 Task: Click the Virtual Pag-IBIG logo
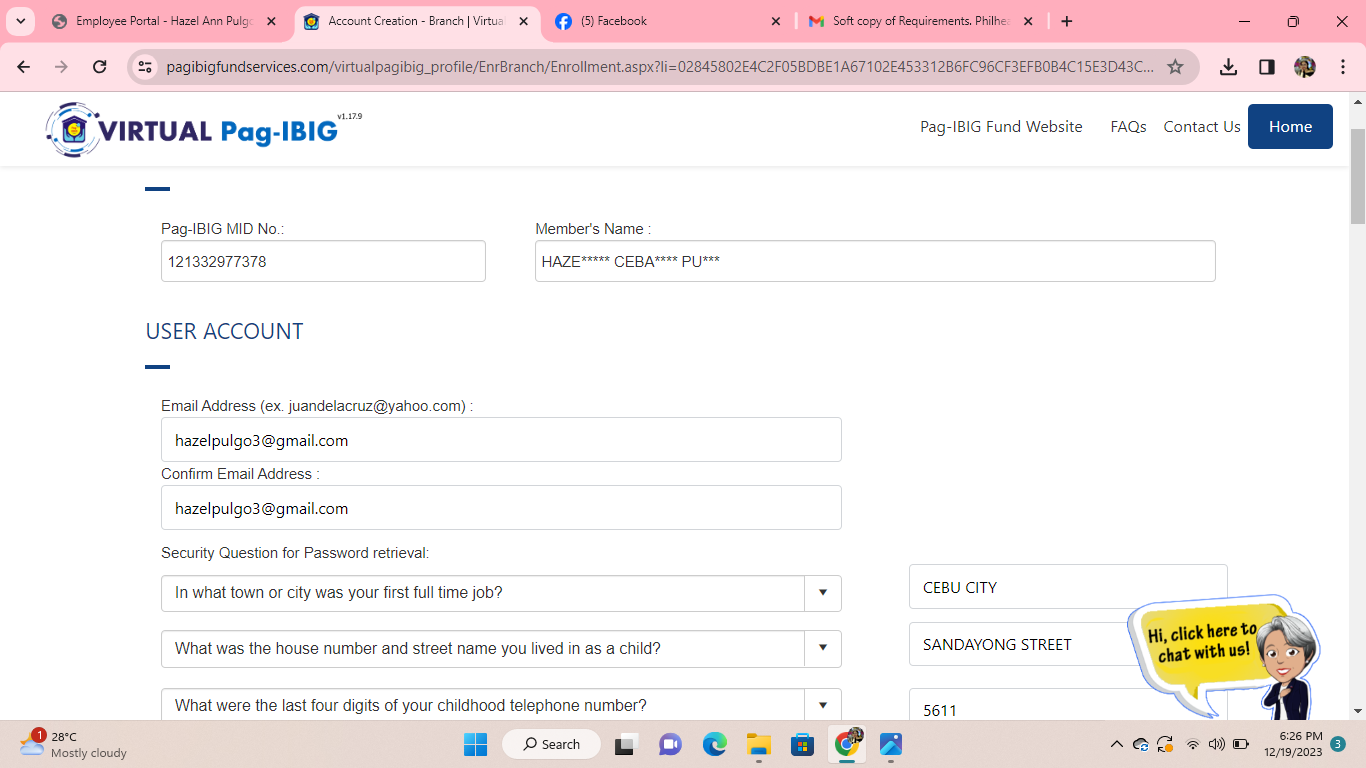[192, 130]
